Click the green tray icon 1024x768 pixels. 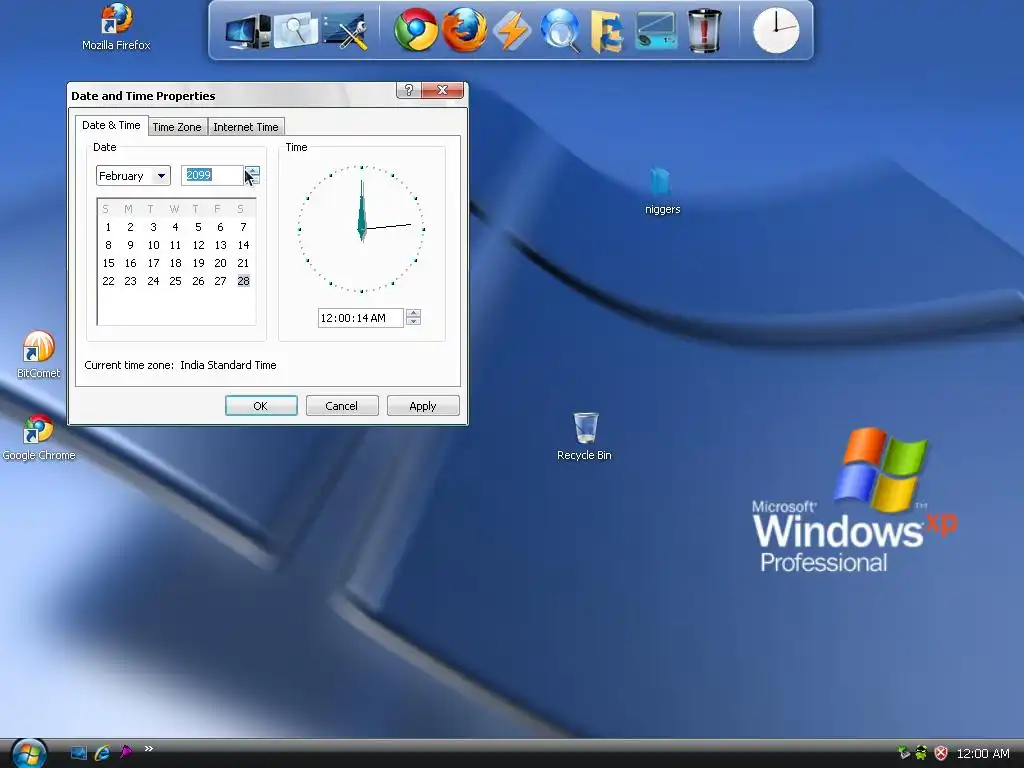[921, 753]
